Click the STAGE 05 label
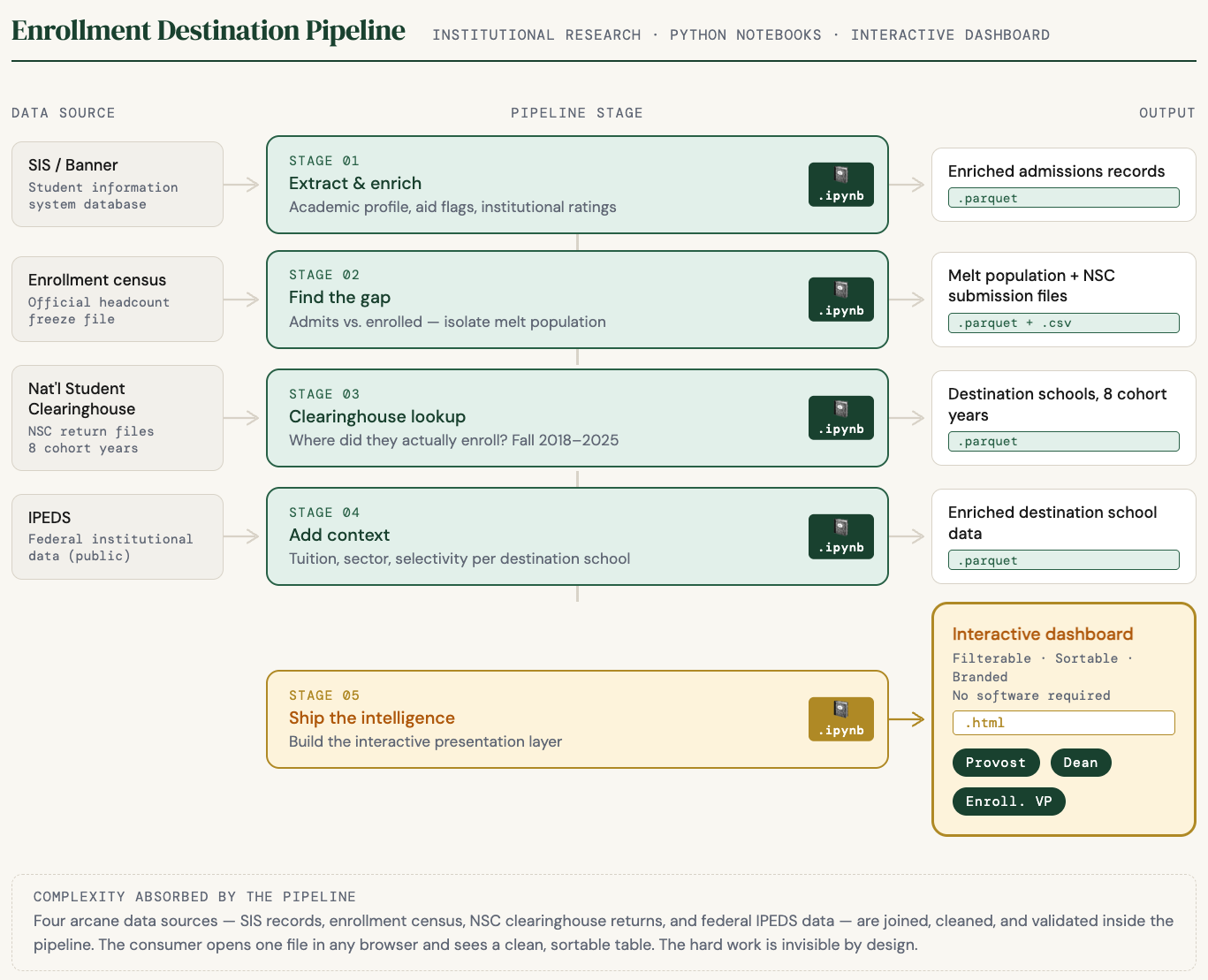Image resolution: width=1208 pixels, height=980 pixels. tap(324, 695)
